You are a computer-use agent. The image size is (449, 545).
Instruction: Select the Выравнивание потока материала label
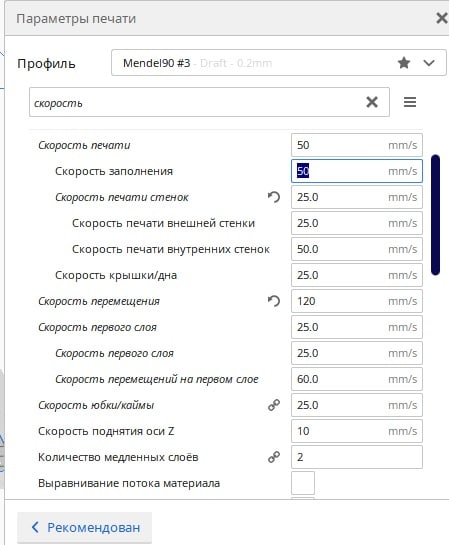pos(129,483)
